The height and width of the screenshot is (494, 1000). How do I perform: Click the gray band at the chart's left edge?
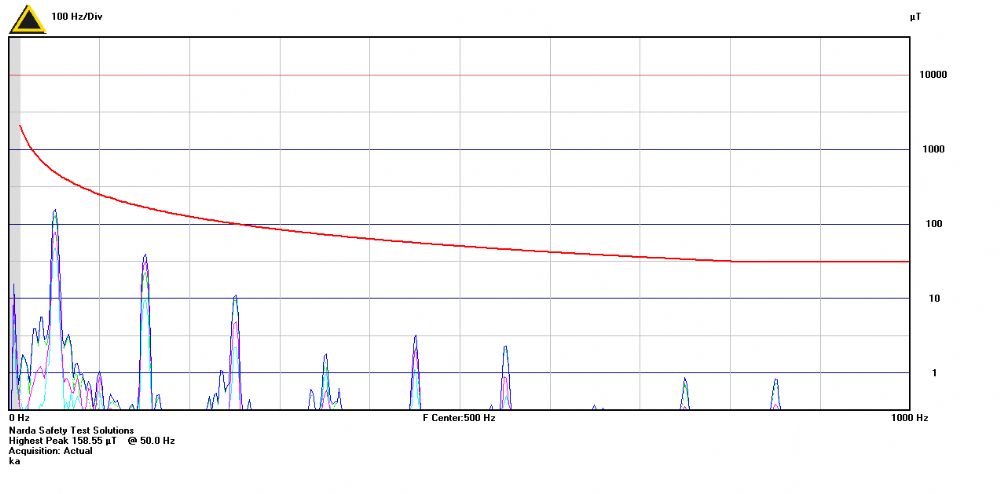(15, 223)
